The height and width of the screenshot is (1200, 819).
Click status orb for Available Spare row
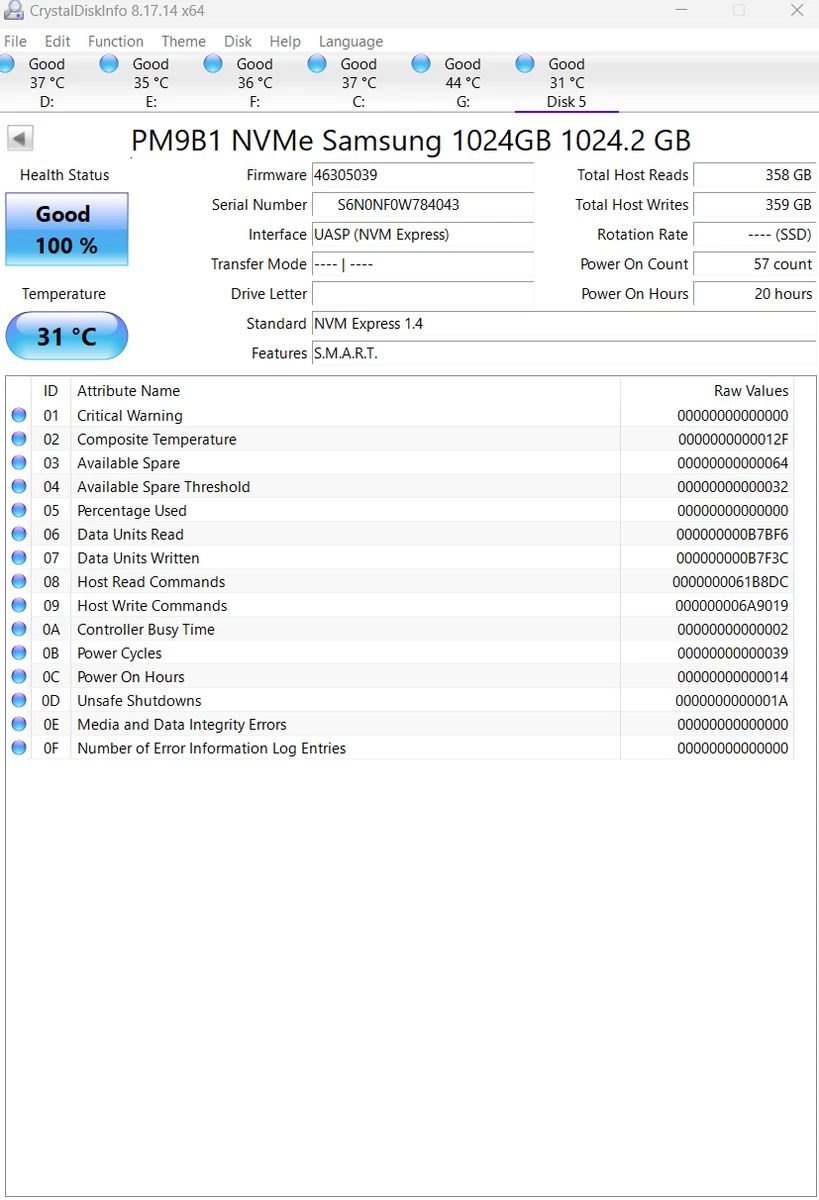19,463
